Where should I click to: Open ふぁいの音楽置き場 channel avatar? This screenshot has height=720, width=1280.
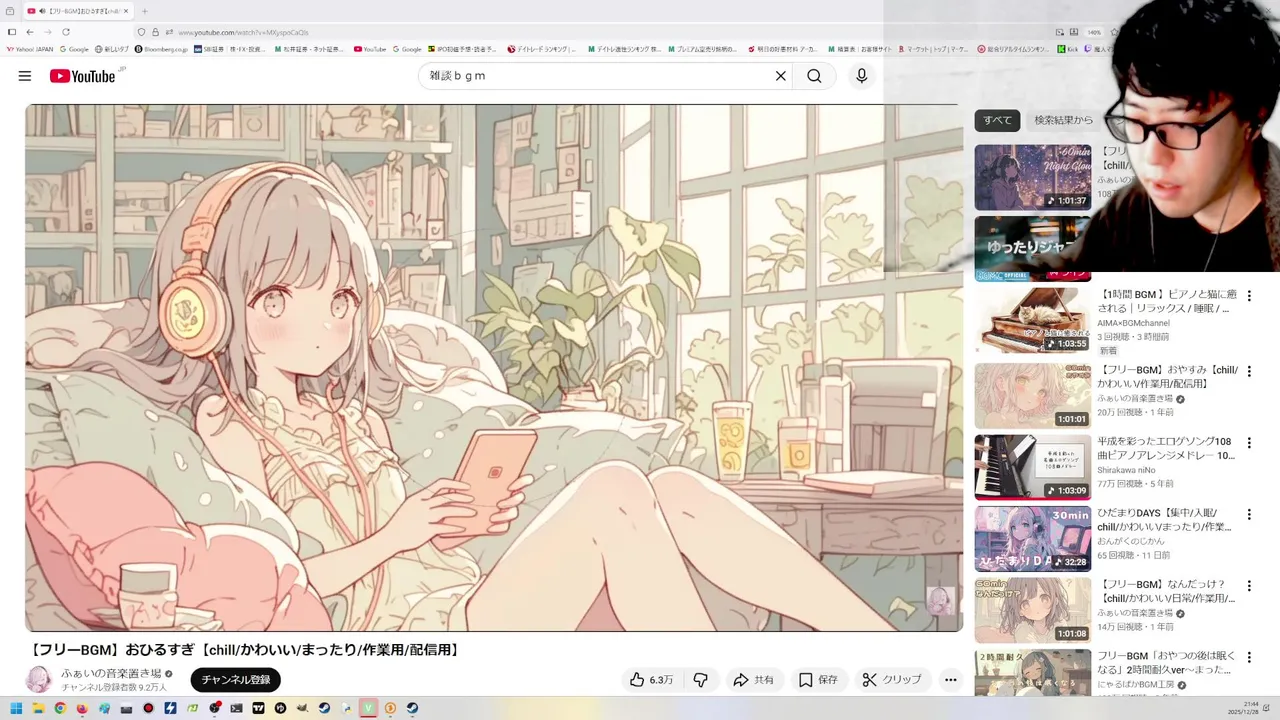pyautogui.click(x=39, y=680)
